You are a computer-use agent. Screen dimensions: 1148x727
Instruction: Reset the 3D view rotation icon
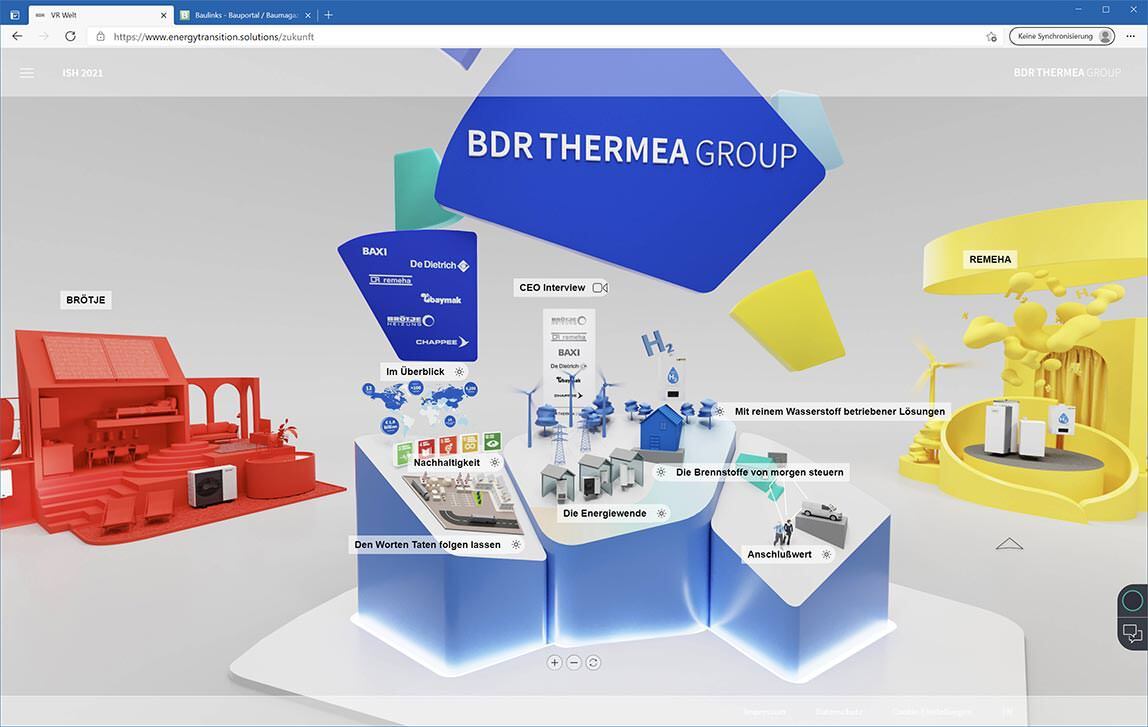click(x=593, y=663)
